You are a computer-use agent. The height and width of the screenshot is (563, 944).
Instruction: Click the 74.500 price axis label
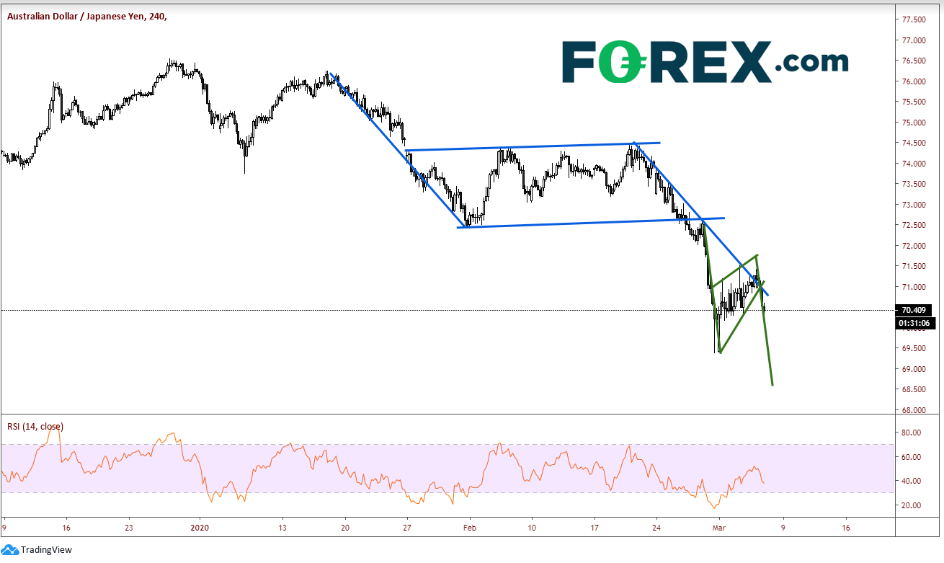pos(913,143)
